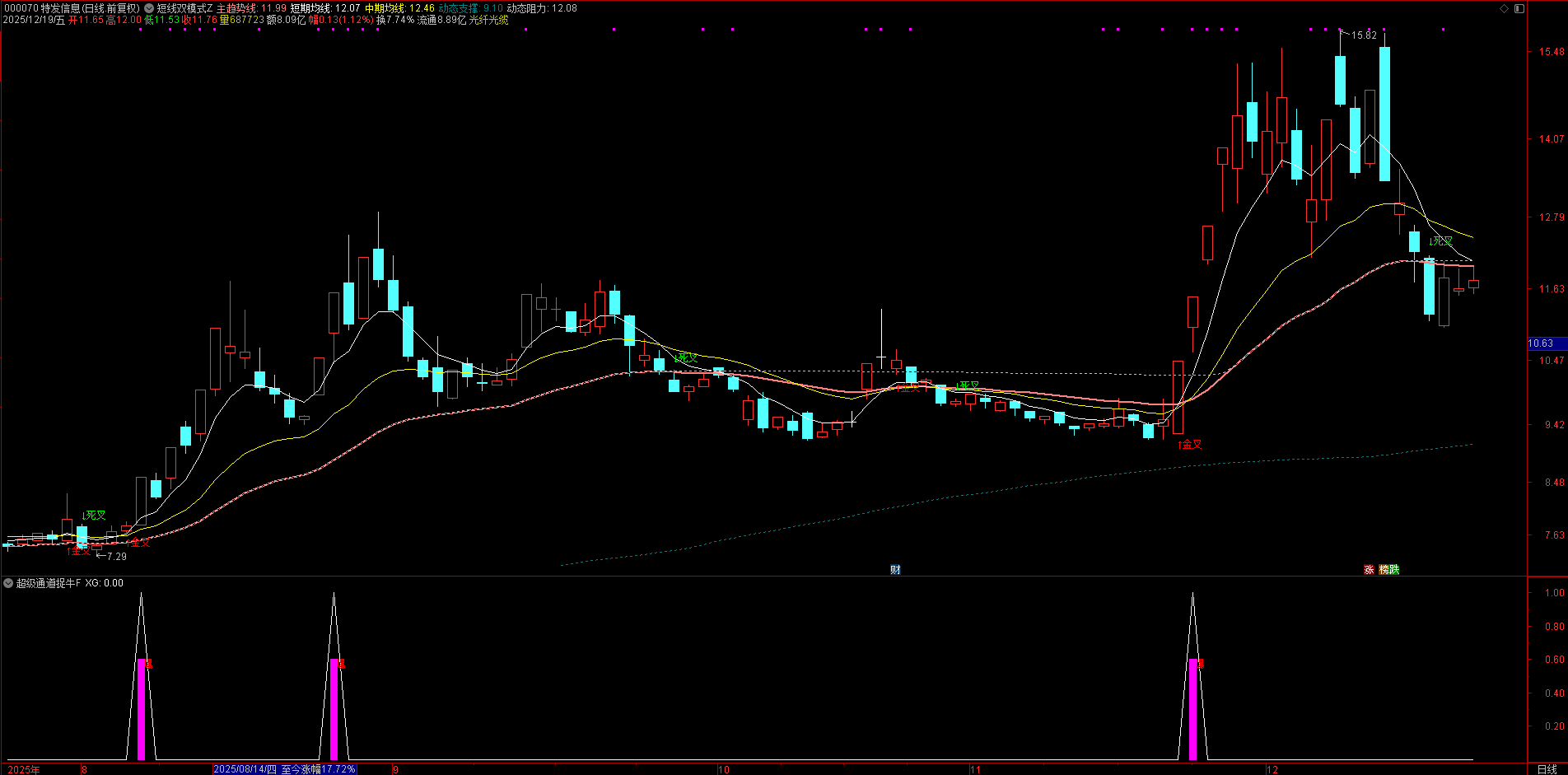Click the diamond icon at chart top-right
Viewport: 1568px width, 775px height.
click(x=1504, y=8)
